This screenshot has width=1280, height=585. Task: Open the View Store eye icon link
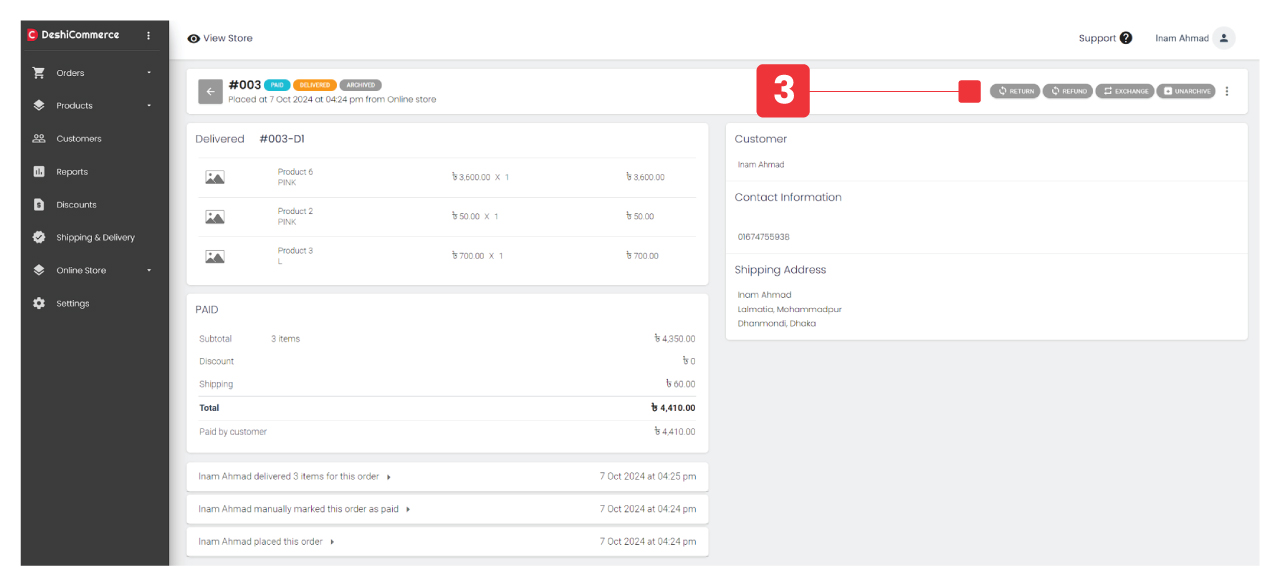[x=193, y=38]
